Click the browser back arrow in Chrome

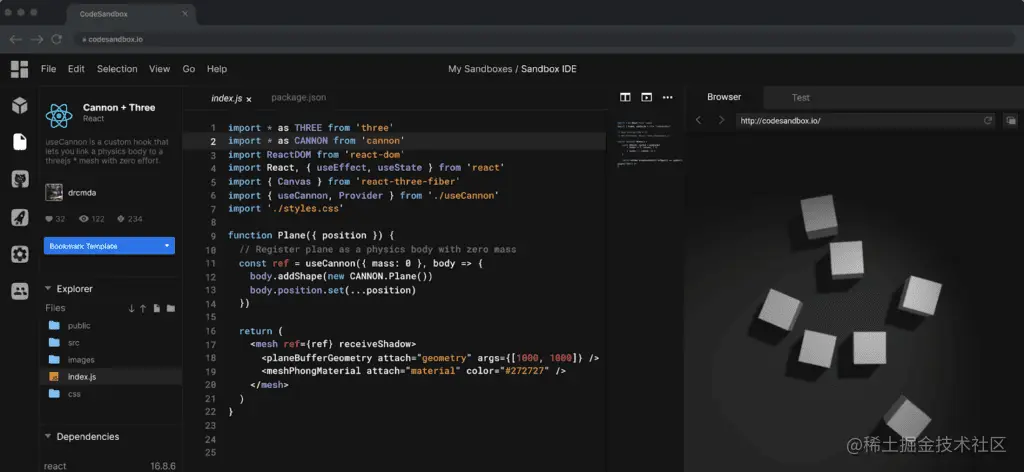(16, 39)
